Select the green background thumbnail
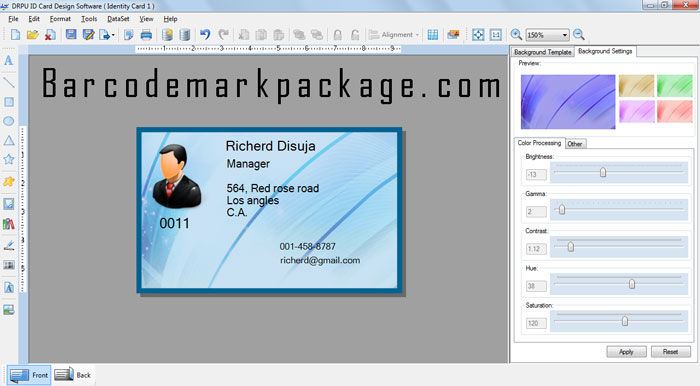The width and height of the screenshot is (700, 386). click(674, 86)
